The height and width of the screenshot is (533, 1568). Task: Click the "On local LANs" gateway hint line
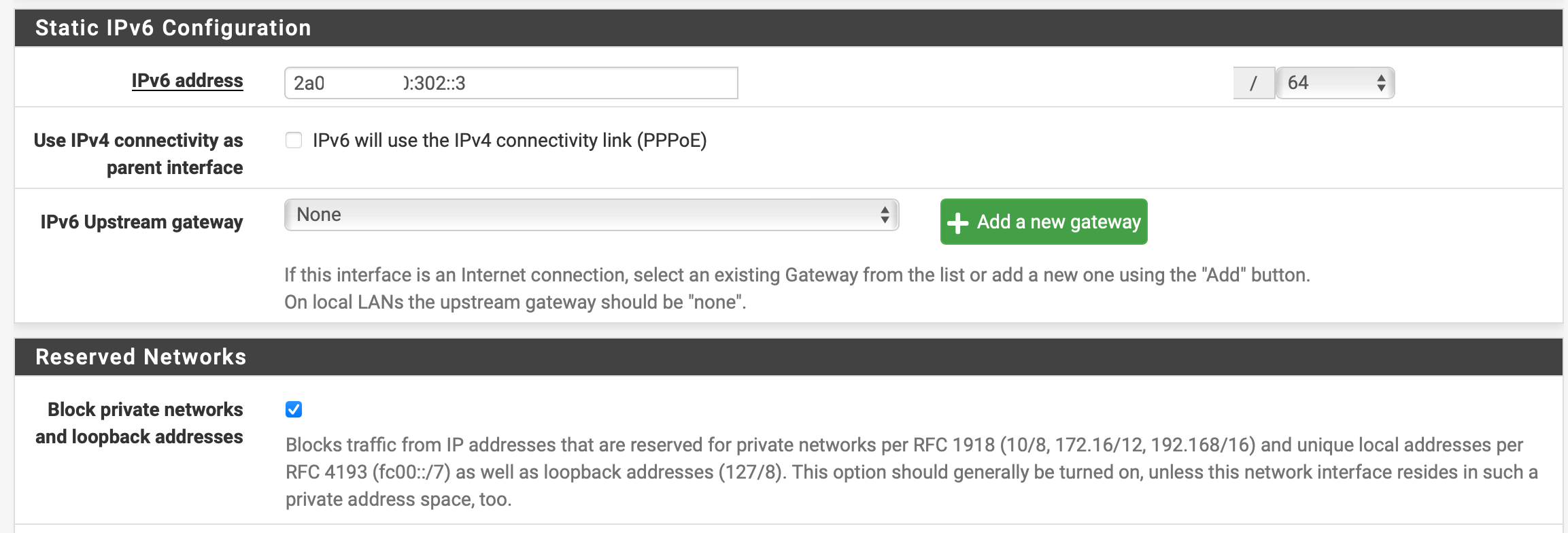click(515, 302)
